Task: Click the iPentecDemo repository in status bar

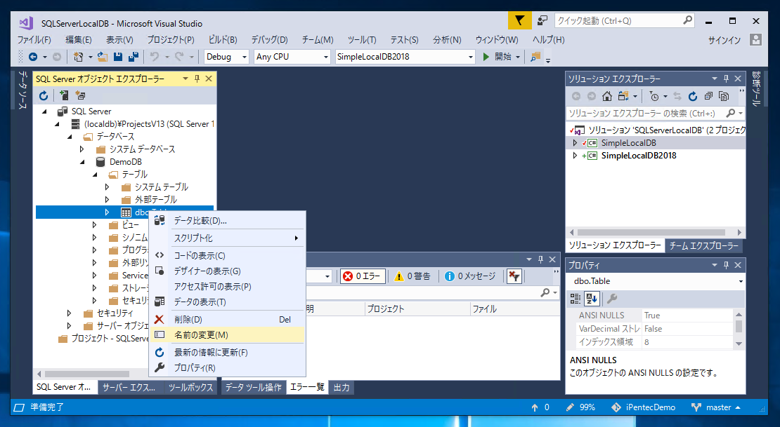Action: (x=643, y=407)
